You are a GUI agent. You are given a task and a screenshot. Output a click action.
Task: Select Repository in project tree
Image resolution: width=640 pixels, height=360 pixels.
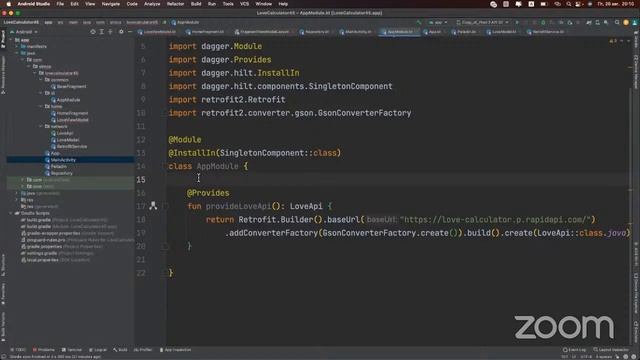tap(59, 173)
